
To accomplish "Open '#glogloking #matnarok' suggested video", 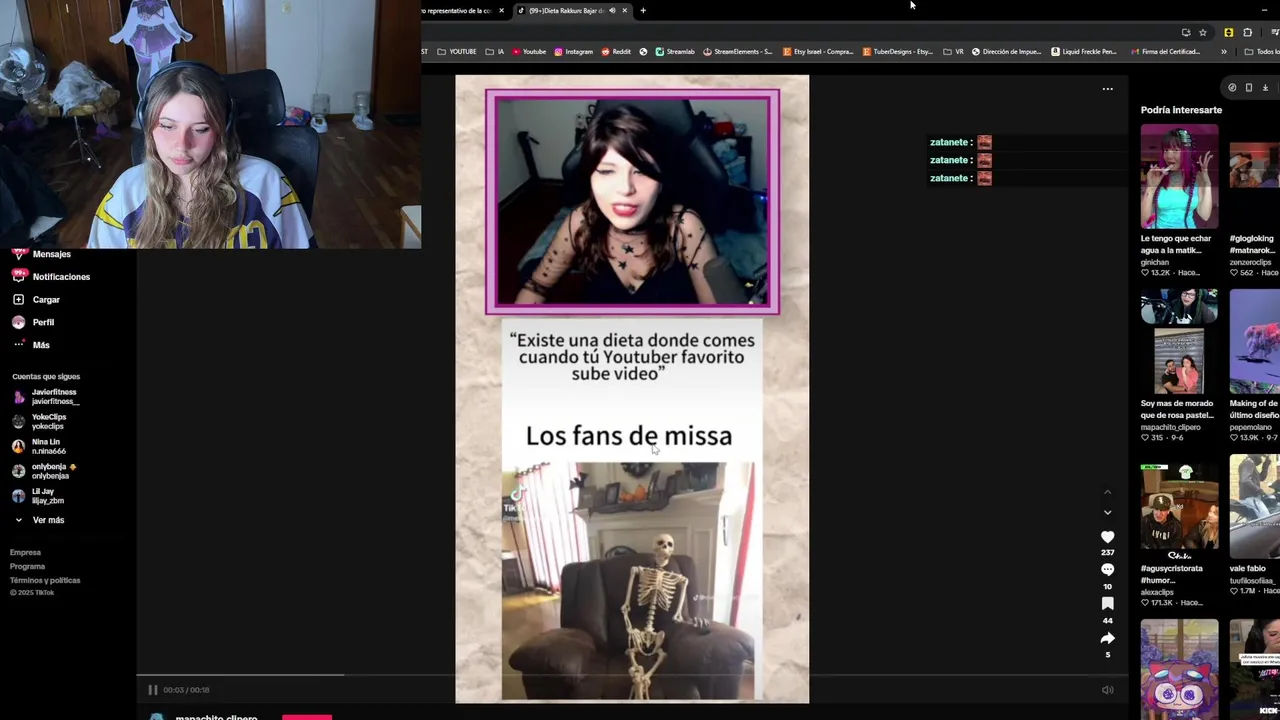I will tap(1255, 176).
